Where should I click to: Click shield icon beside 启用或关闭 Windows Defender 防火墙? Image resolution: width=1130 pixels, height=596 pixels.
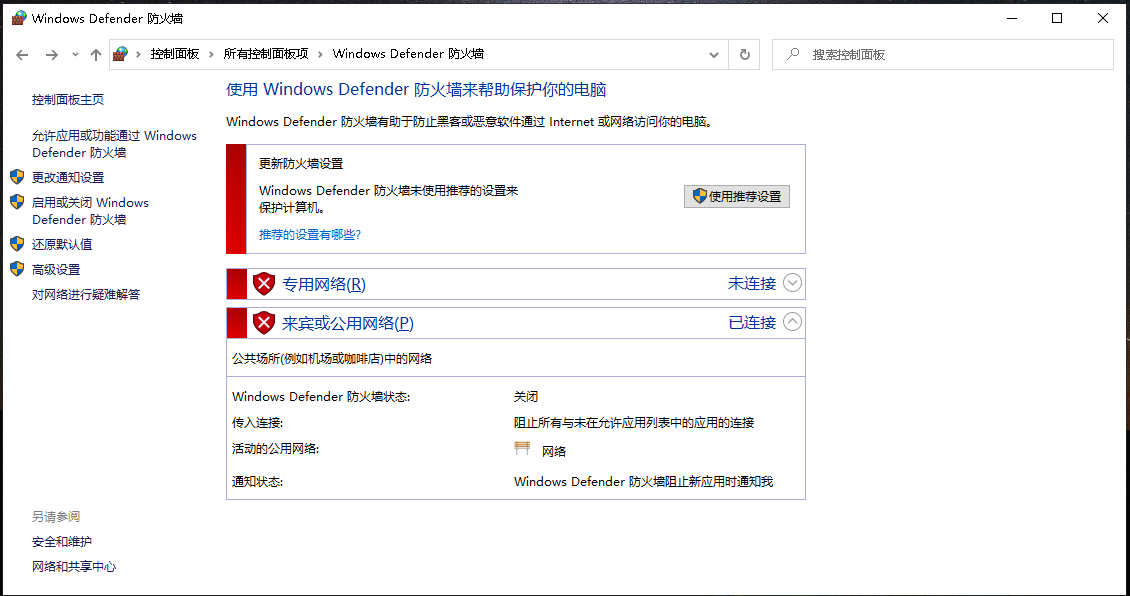tap(17, 202)
